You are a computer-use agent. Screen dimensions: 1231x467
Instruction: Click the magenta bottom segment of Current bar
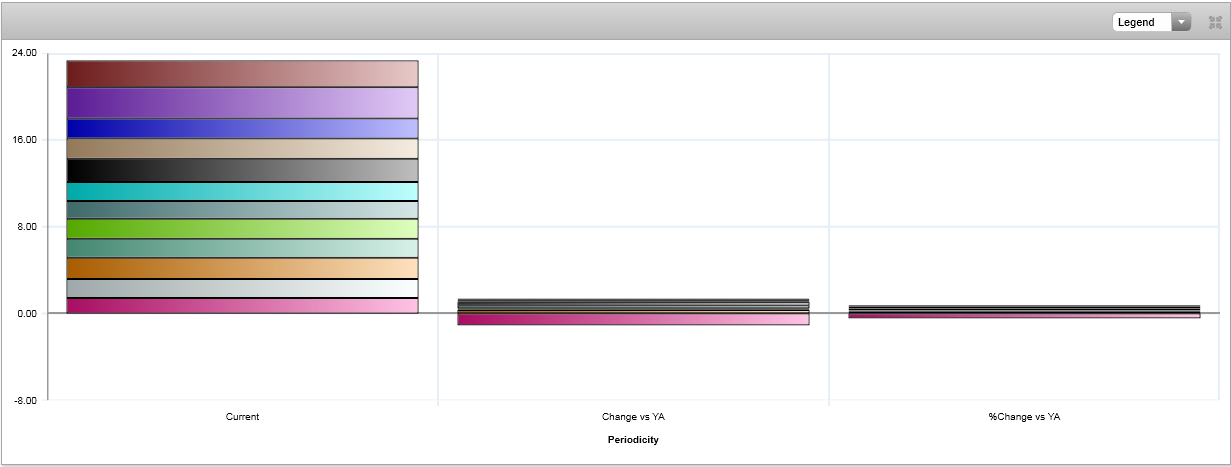[242, 306]
